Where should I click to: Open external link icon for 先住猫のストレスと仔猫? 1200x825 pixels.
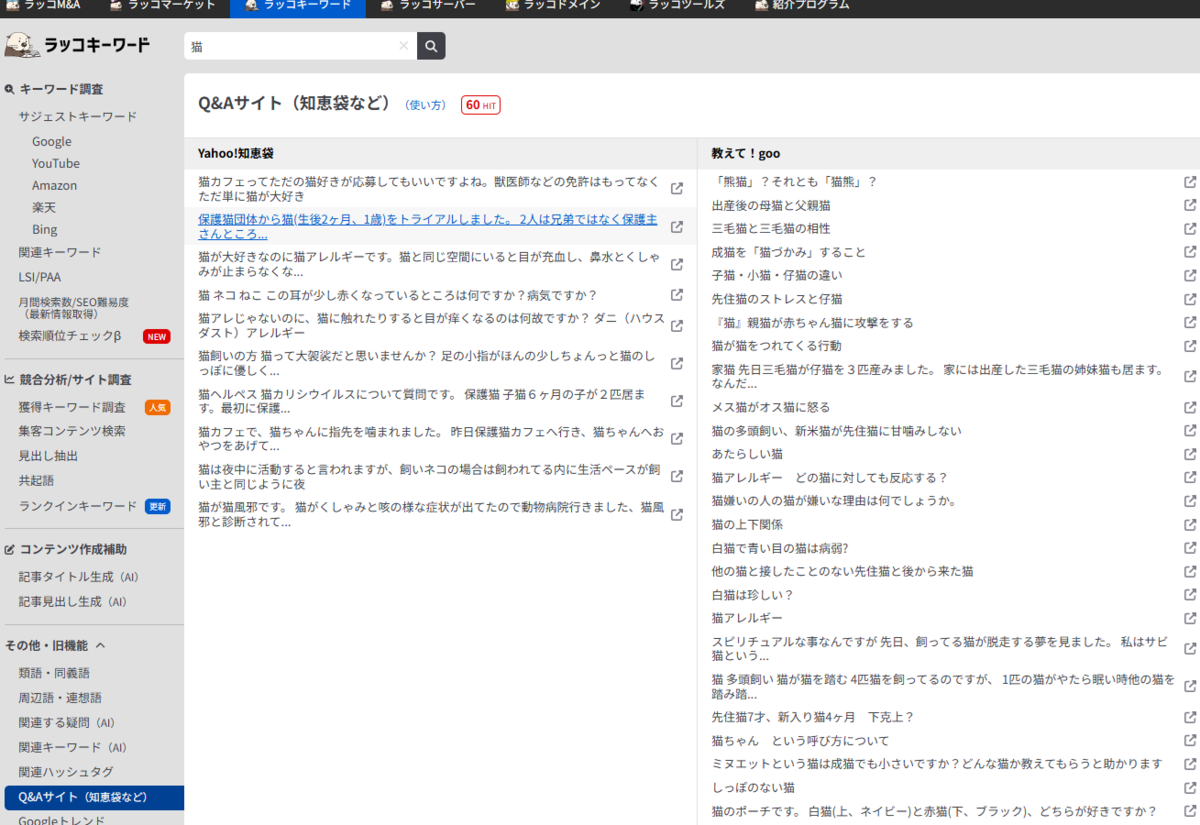click(1190, 299)
